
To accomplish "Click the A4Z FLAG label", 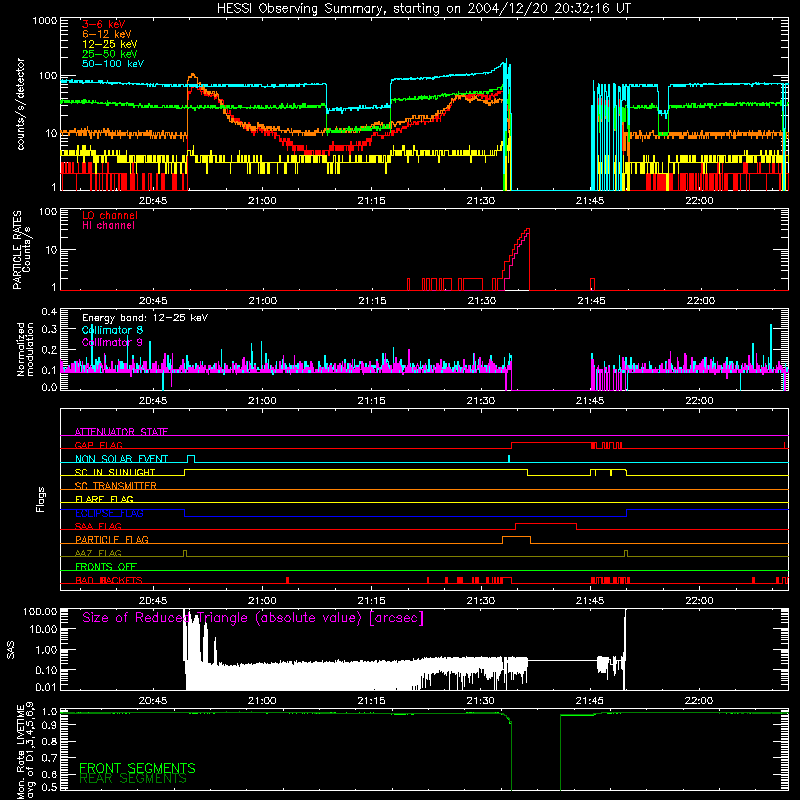I will coord(98,553).
